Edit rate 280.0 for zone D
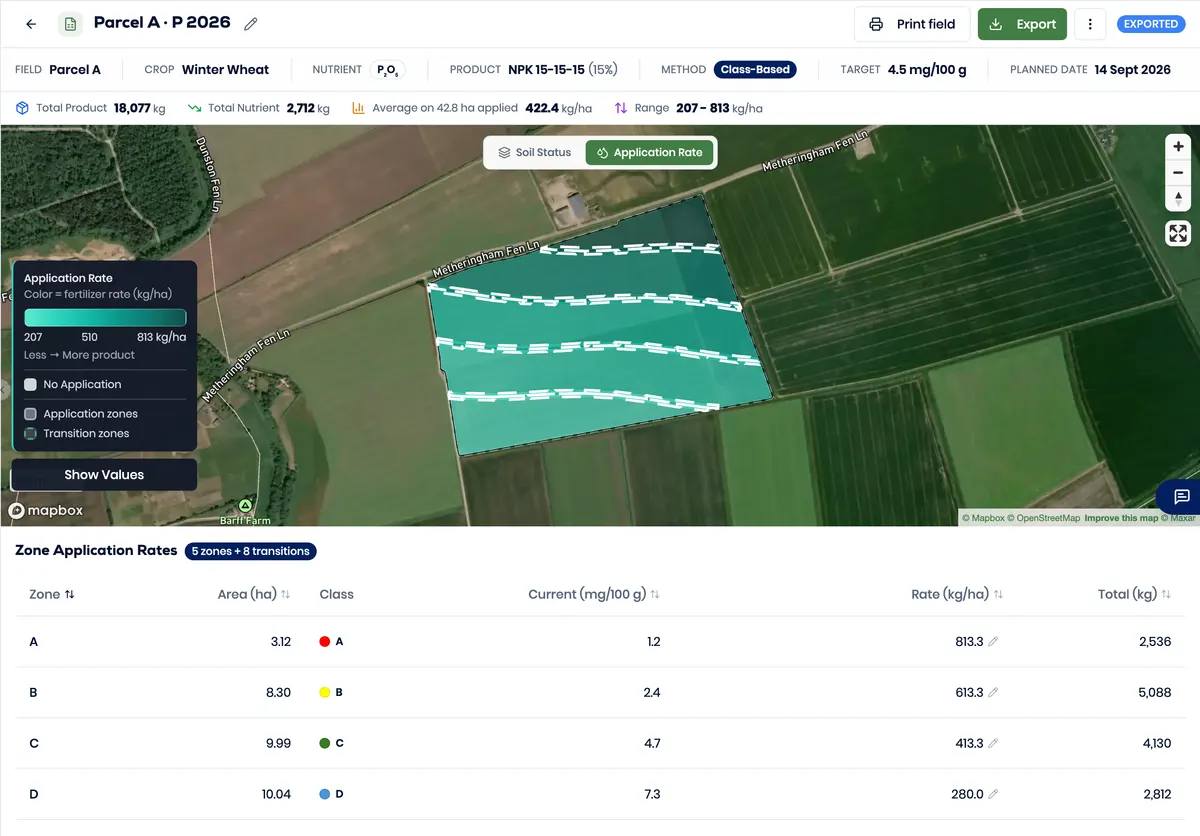 (x=993, y=794)
